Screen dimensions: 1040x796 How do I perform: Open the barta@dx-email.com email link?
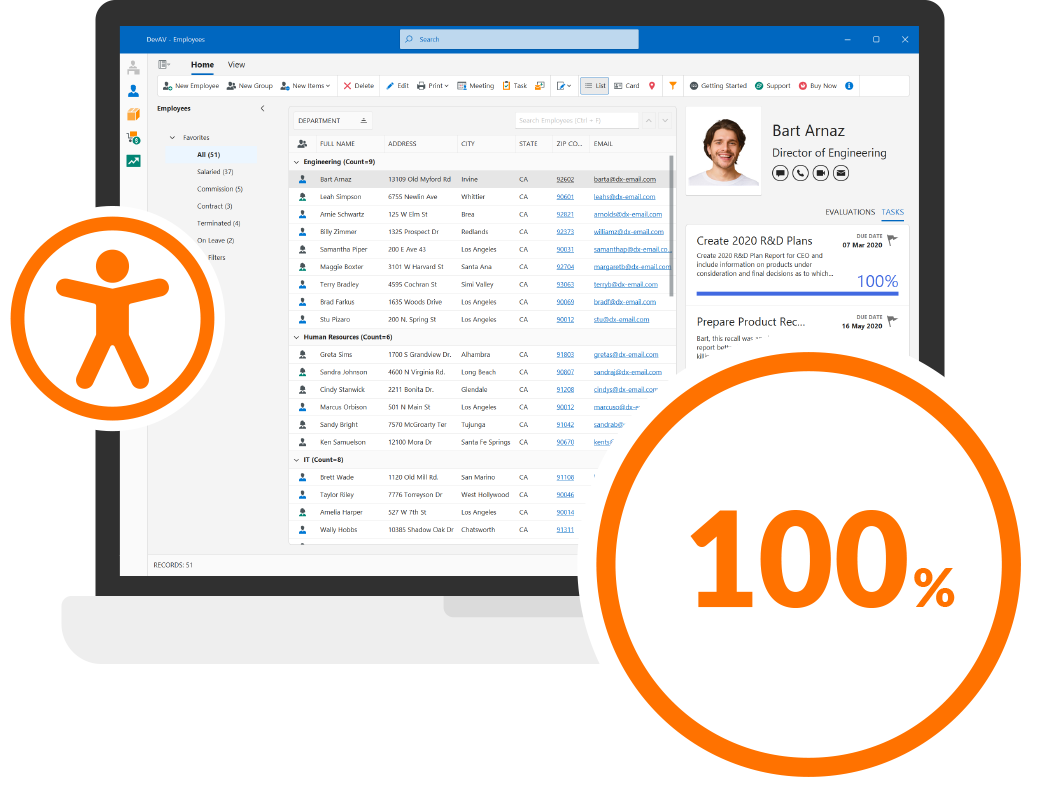point(624,180)
